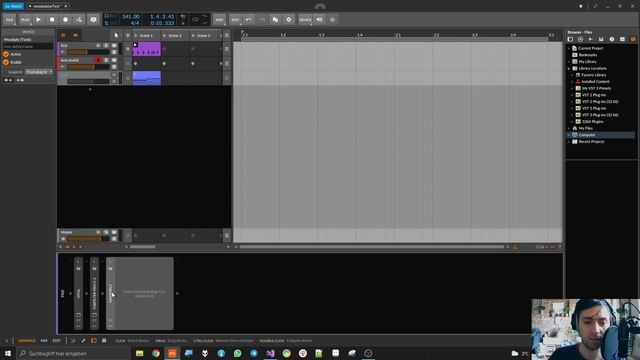Image resolution: width=640 pixels, height=360 pixels.
Task: Launch the purple clip on kick track
Action: tap(136, 45)
